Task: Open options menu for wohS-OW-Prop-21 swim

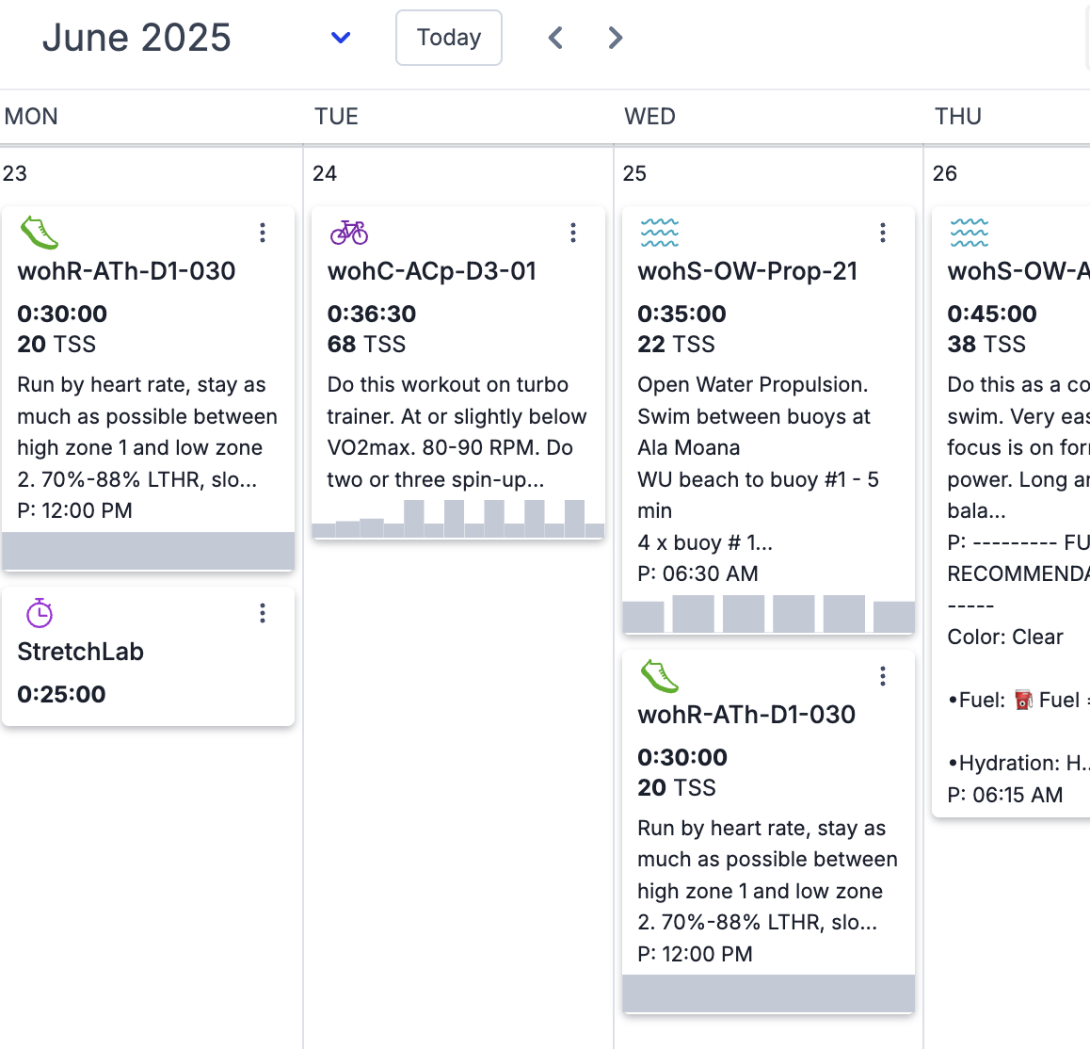Action: (883, 233)
